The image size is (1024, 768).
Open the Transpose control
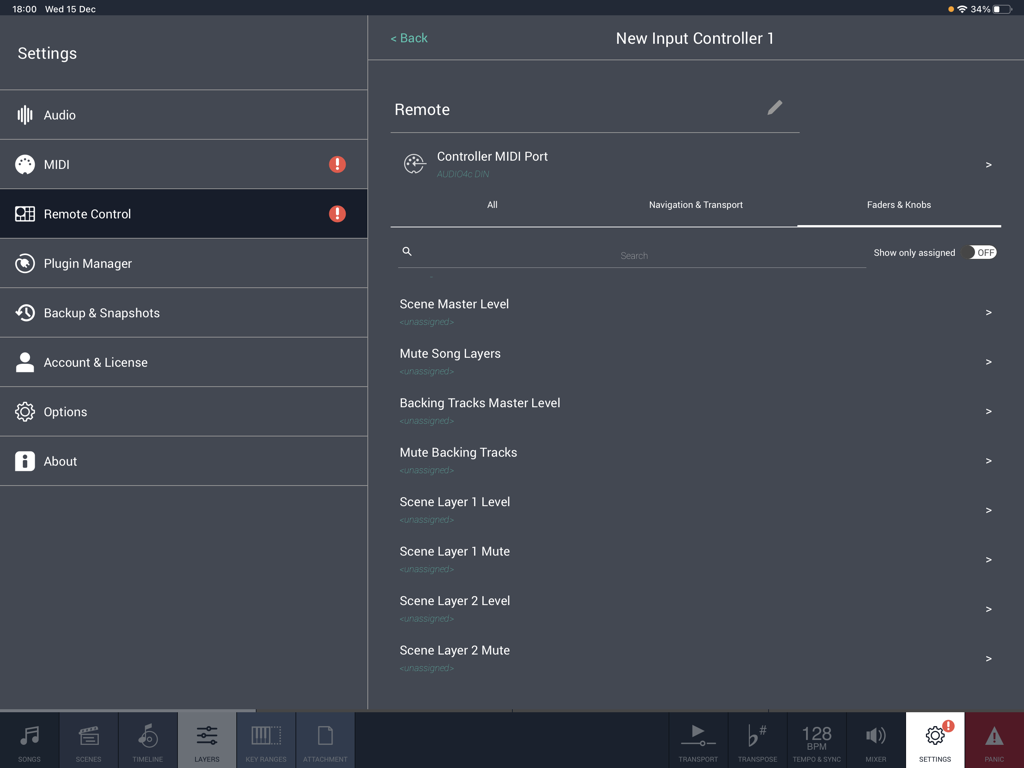click(x=757, y=740)
